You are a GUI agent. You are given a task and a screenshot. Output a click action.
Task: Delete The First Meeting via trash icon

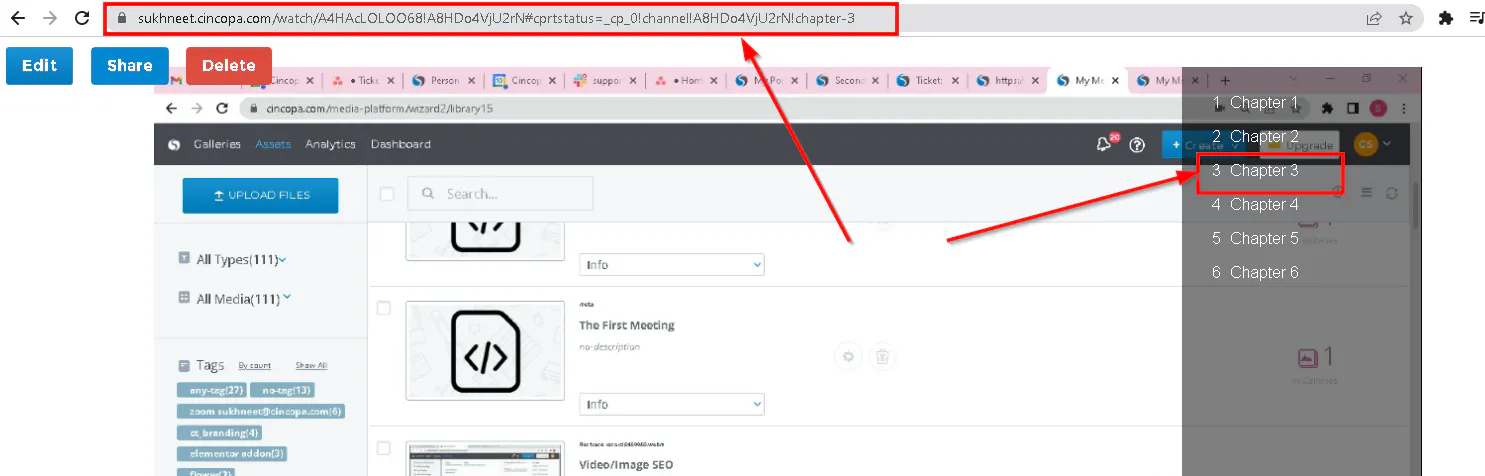click(x=881, y=356)
